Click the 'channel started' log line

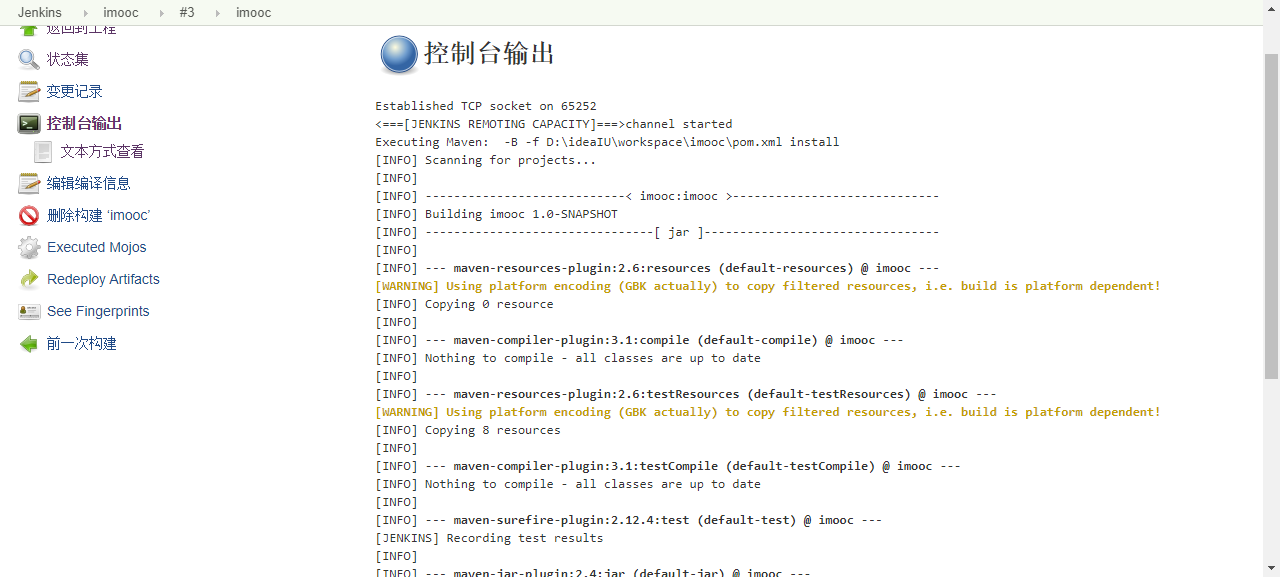(x=553, y=124)
